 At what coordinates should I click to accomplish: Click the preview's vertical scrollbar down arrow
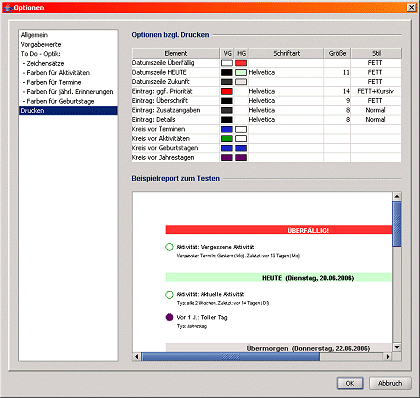point(397,347)
